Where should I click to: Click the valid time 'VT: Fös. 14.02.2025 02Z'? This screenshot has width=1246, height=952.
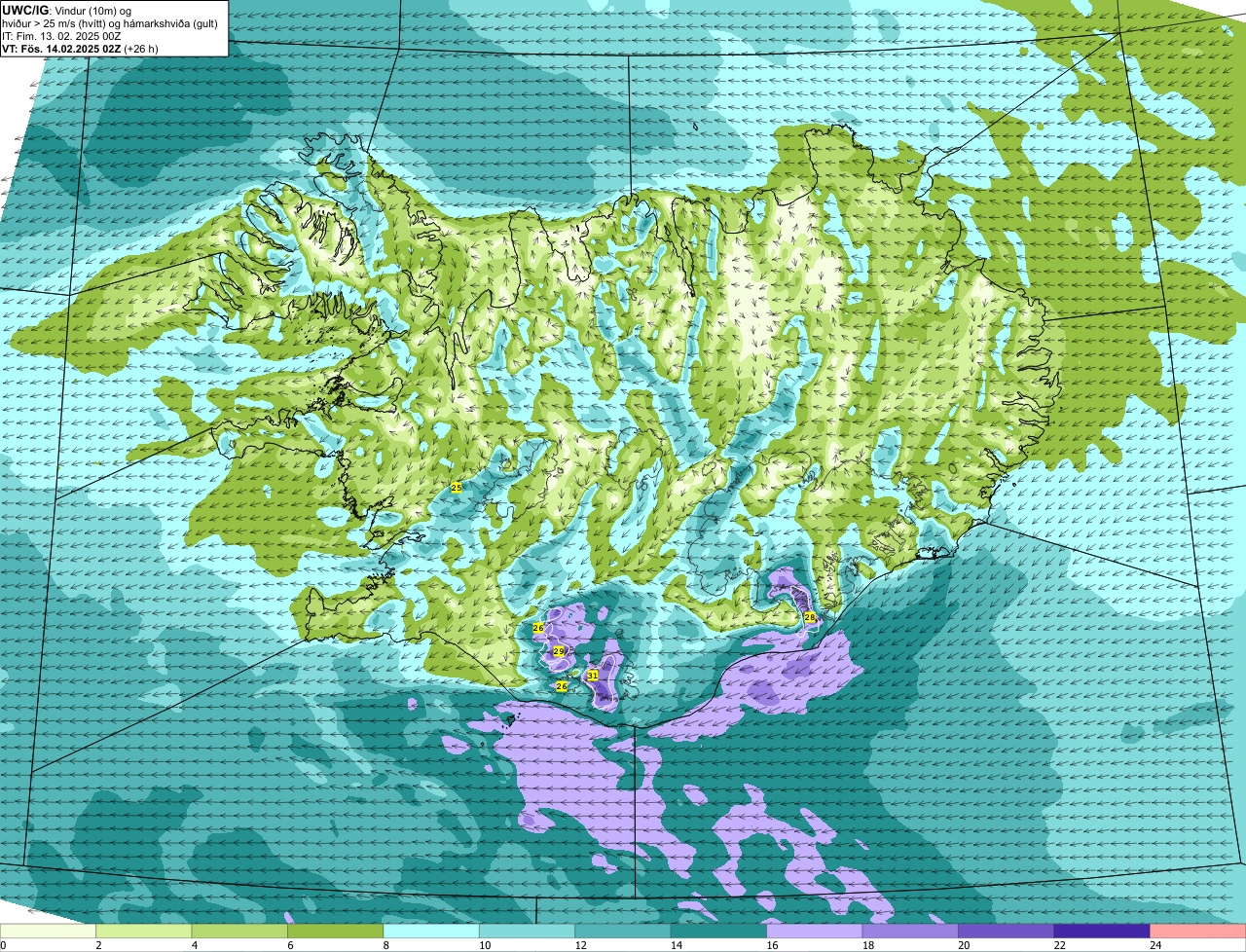[x=62, y=48]
